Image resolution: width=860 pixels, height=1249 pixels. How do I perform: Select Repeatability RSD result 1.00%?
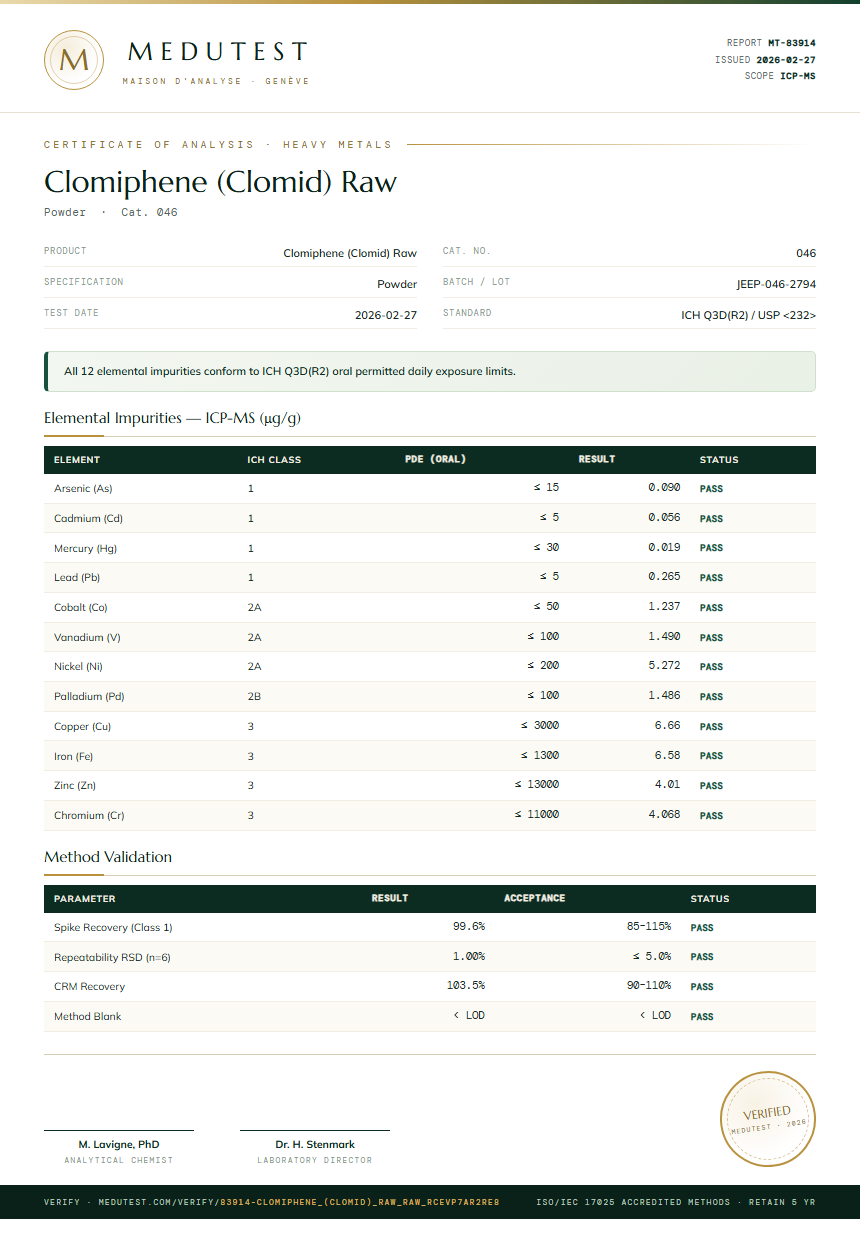(469, 957)
